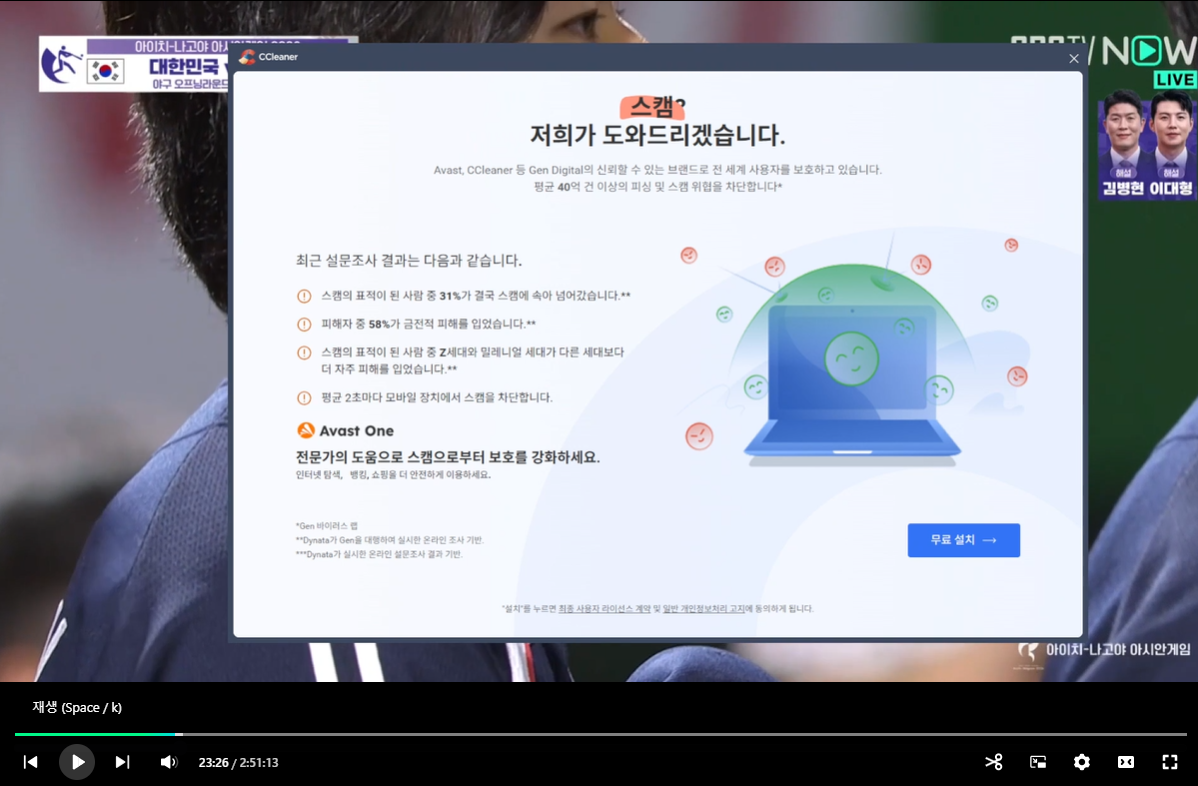
Task: Skip to next video
Action: point(122,762)
